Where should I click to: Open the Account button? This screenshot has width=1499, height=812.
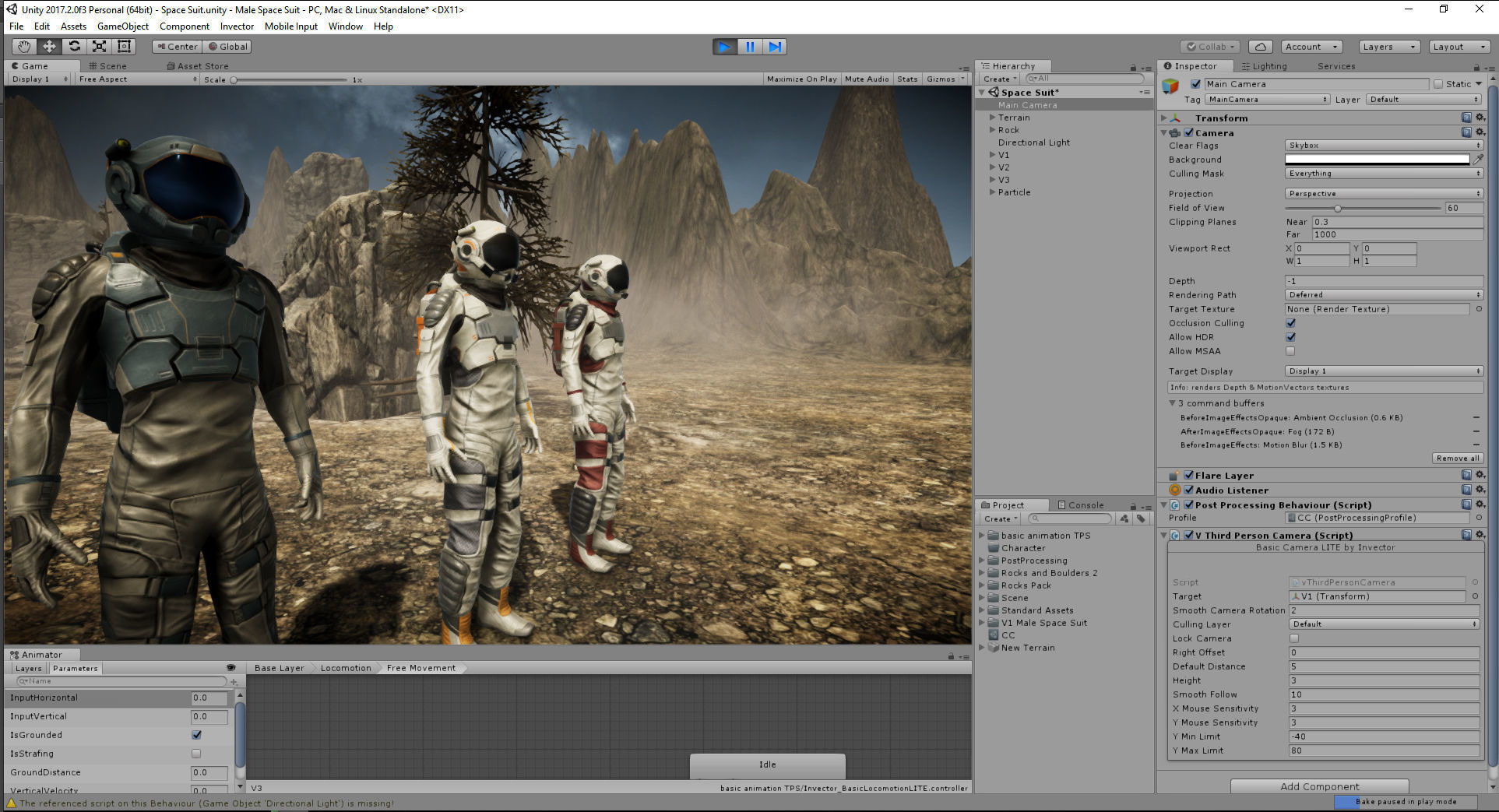pyautogui.click(x=1311, y=47)
